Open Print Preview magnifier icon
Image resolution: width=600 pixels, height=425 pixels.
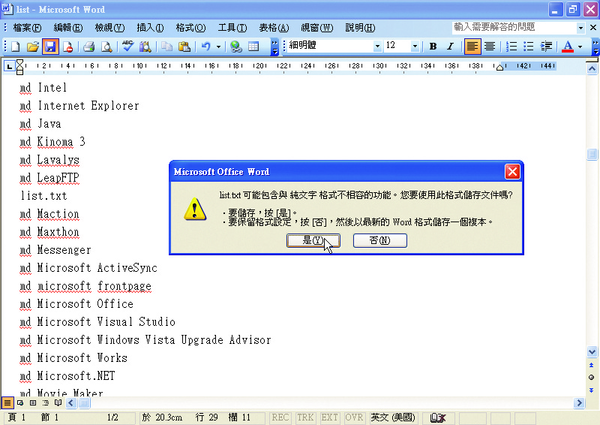pyautogui.click(x=106, y=47)
